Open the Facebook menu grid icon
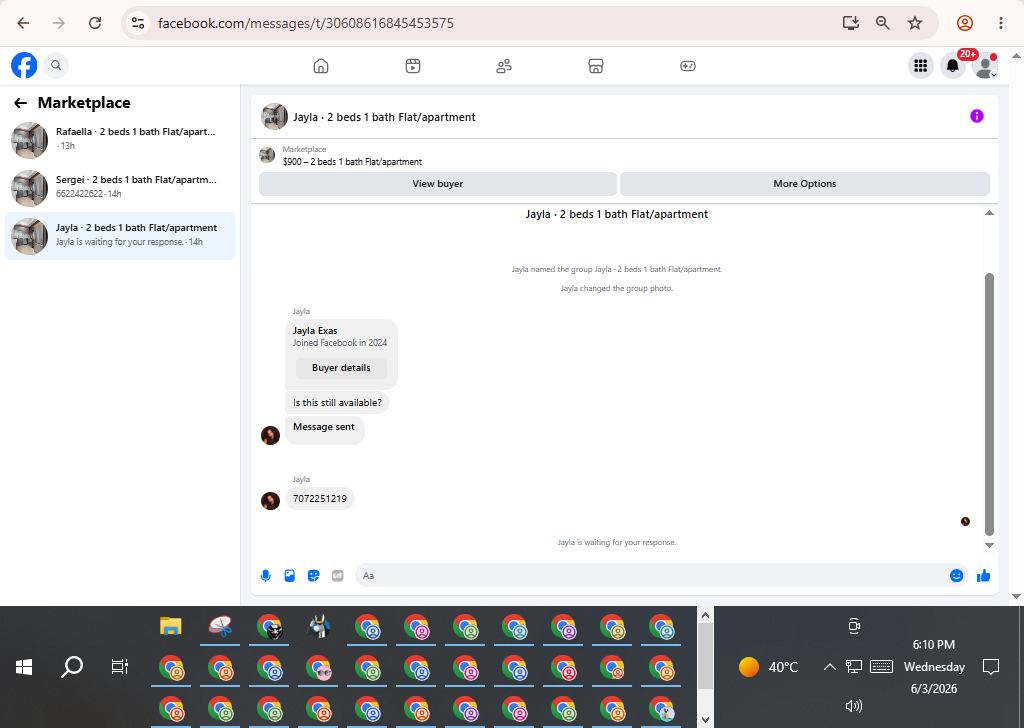 pyautogui.click(x=921, y=65)
